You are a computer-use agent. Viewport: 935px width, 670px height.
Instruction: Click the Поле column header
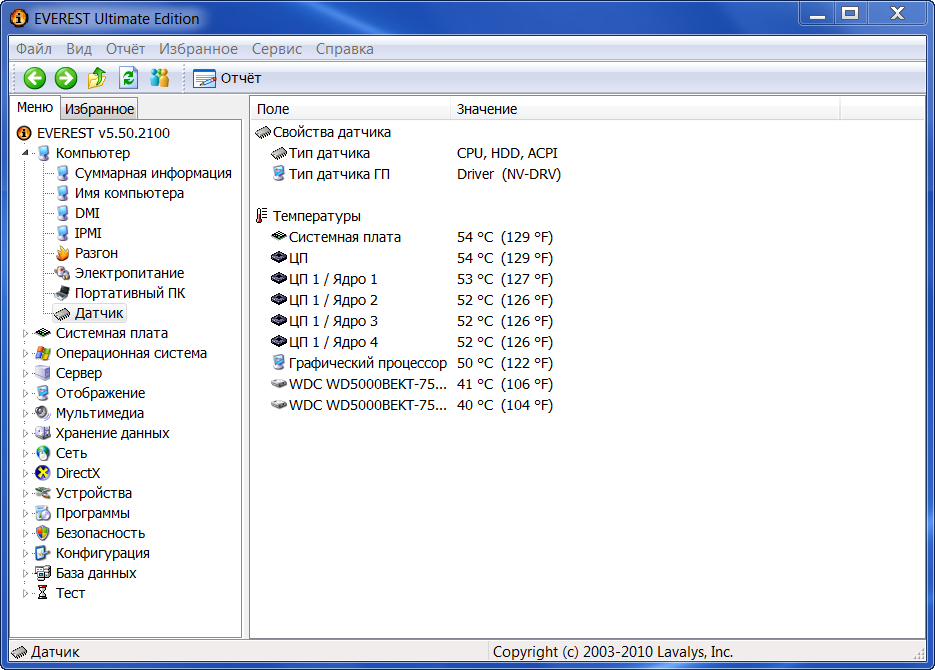tap(350, 109)
